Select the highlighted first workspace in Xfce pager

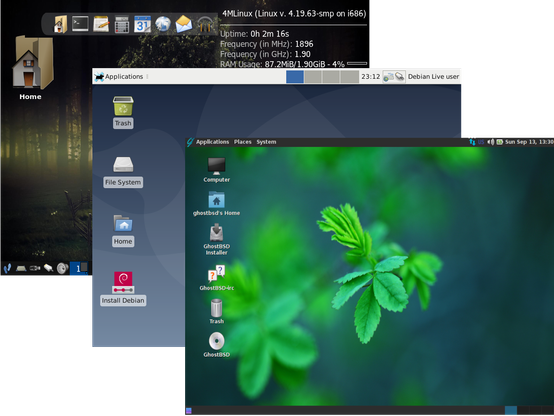[295, 77]
